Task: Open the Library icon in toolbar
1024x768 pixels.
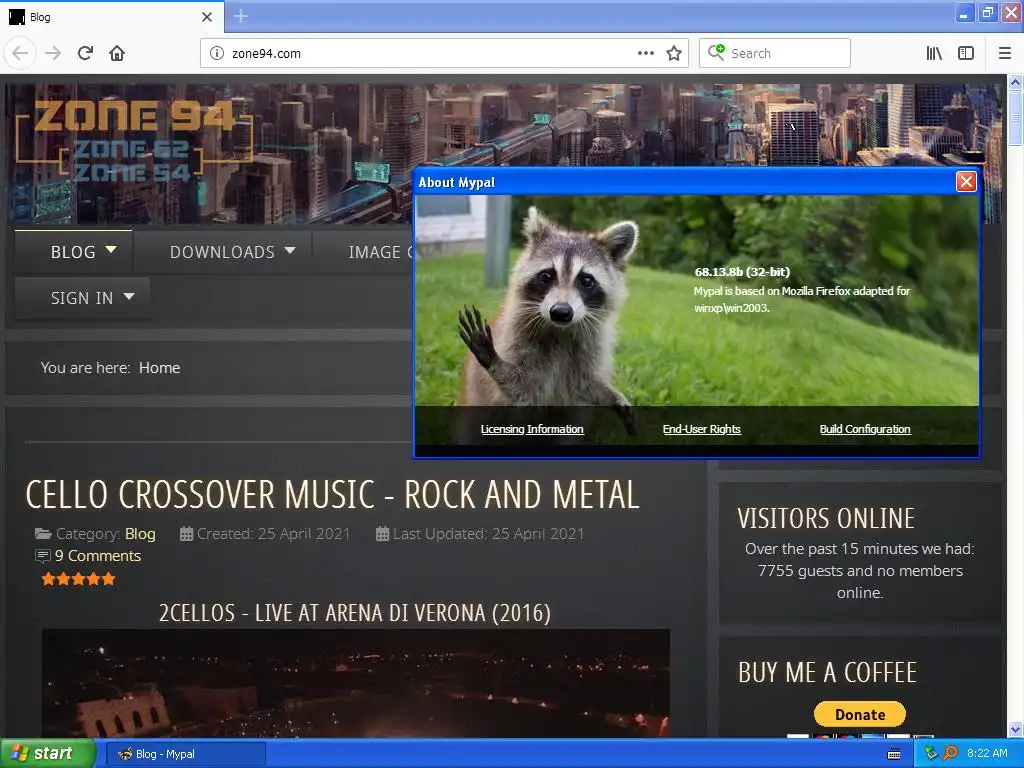Action: [934, 53]
